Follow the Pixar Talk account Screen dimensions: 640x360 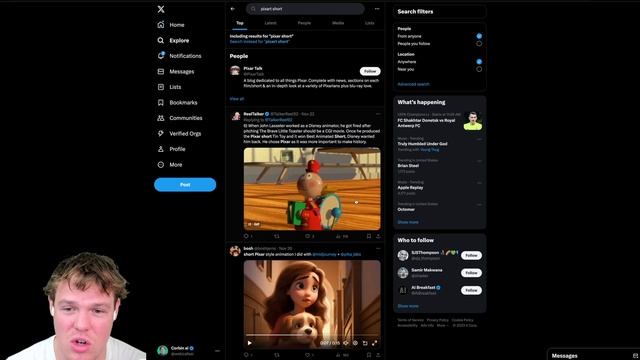(370, 71)
